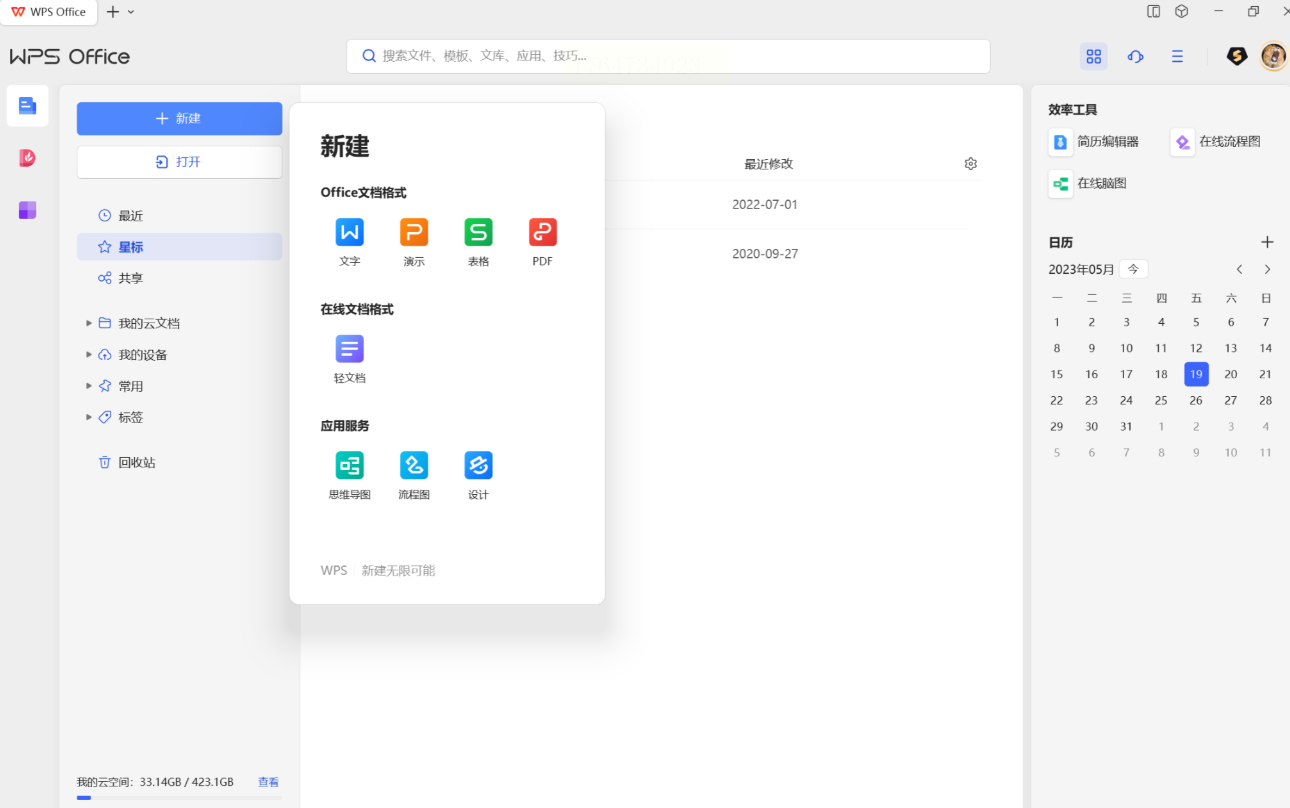Image resolution: width=1290 pixels, height=808 pixels.
Task: Create a new 轻文档 online document
Action: 349,359
